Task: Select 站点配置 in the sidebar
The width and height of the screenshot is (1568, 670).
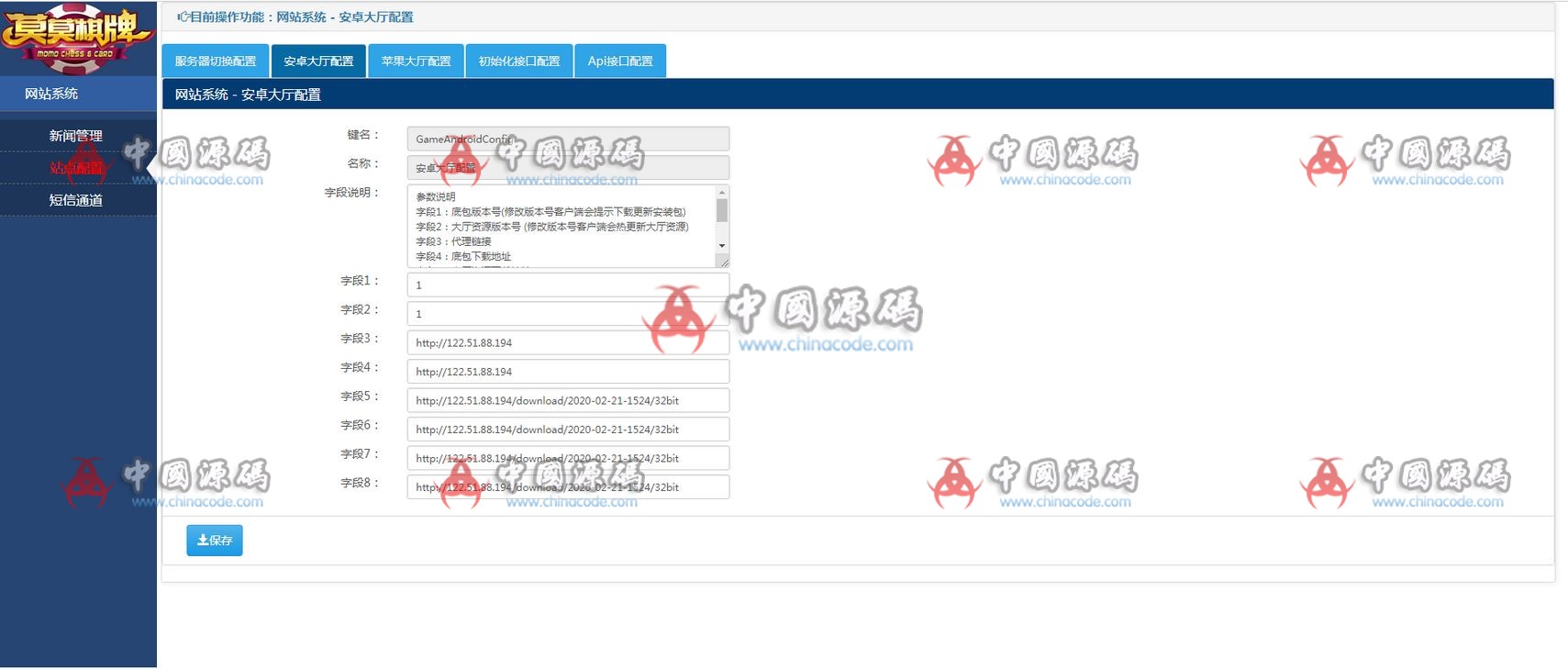Action: click(x=76, y=168)
